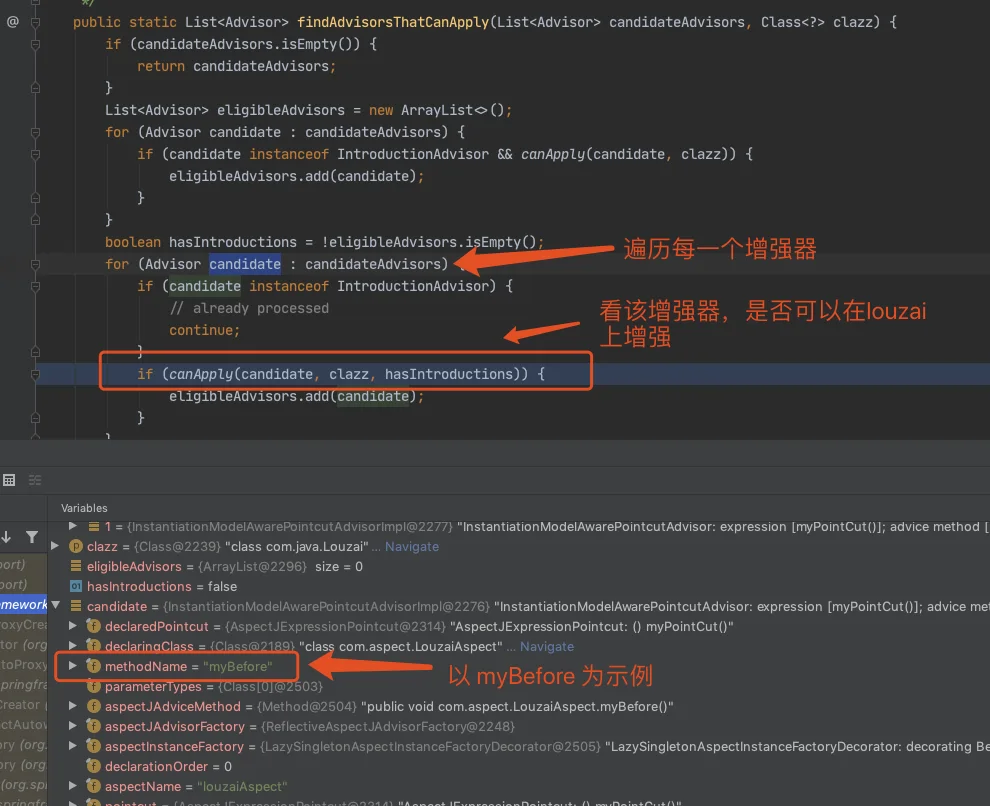Select the aspectName = "louzaiAspect" row
The width and height of the screenshot is (990, 806).
pyautogui.click(x=196, y=786)
